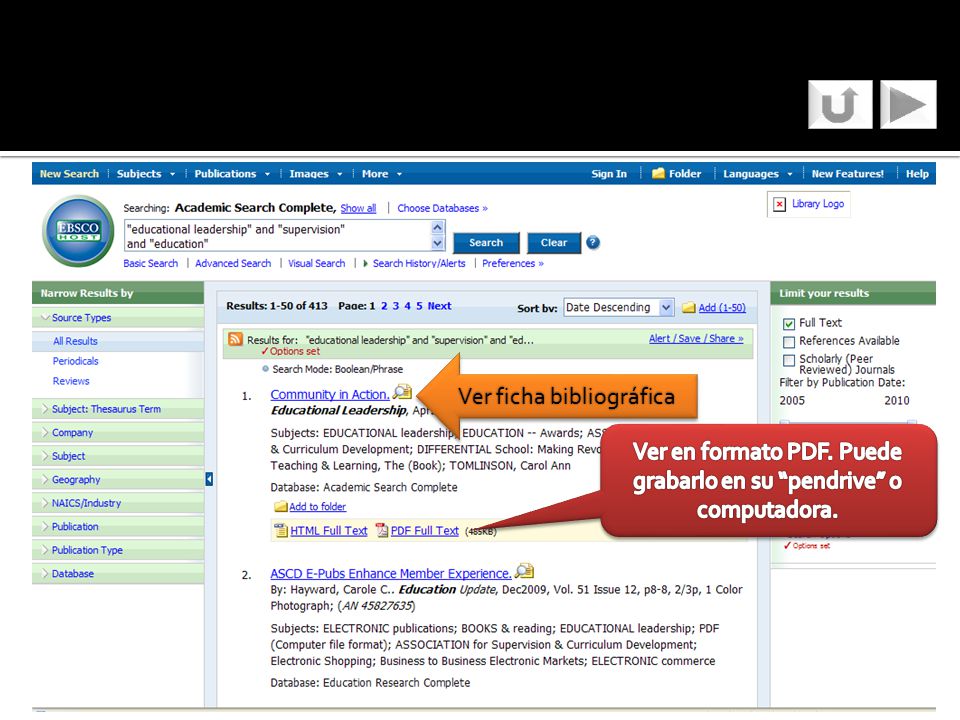This screenshot has height=720, width=960.
Task: Click the HTML Full Text document icon
Action: (x=280, y=530)
